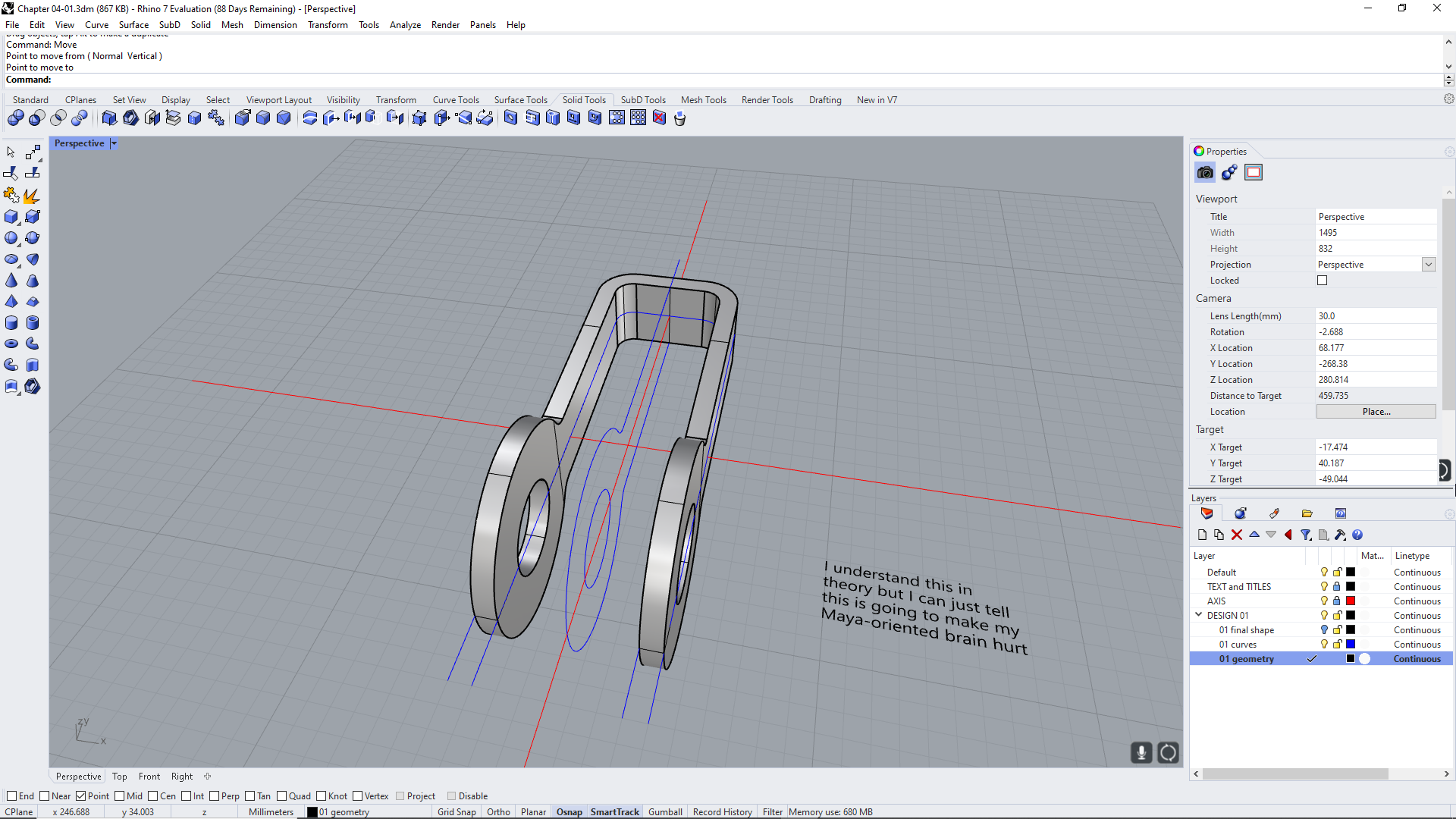Click the New Layer icon
This screenshot has height=819, width=1456.
(x=1202, y=535)
